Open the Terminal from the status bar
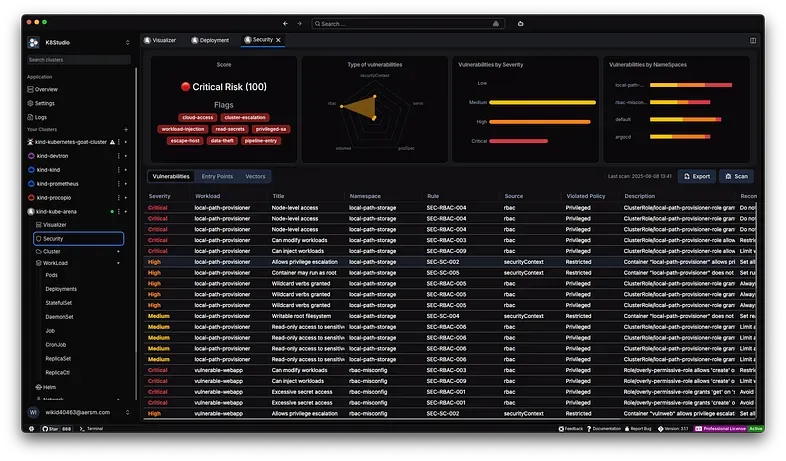 (x=94, y=428)
